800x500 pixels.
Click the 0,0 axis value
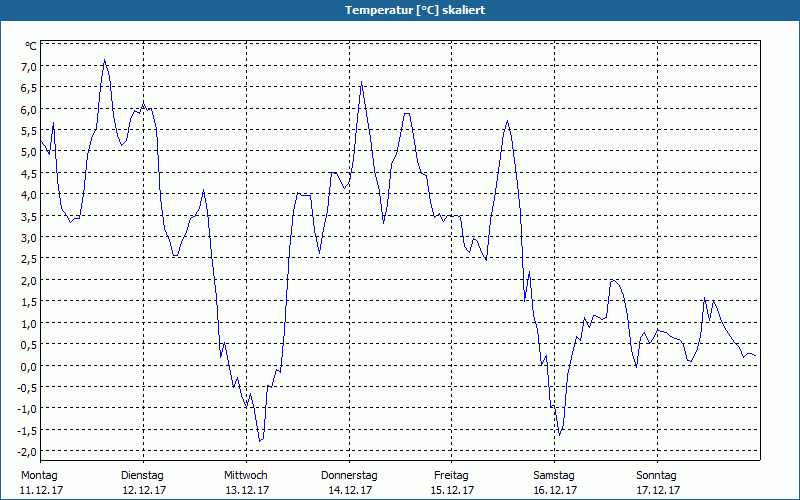click(x=29, y=366)
